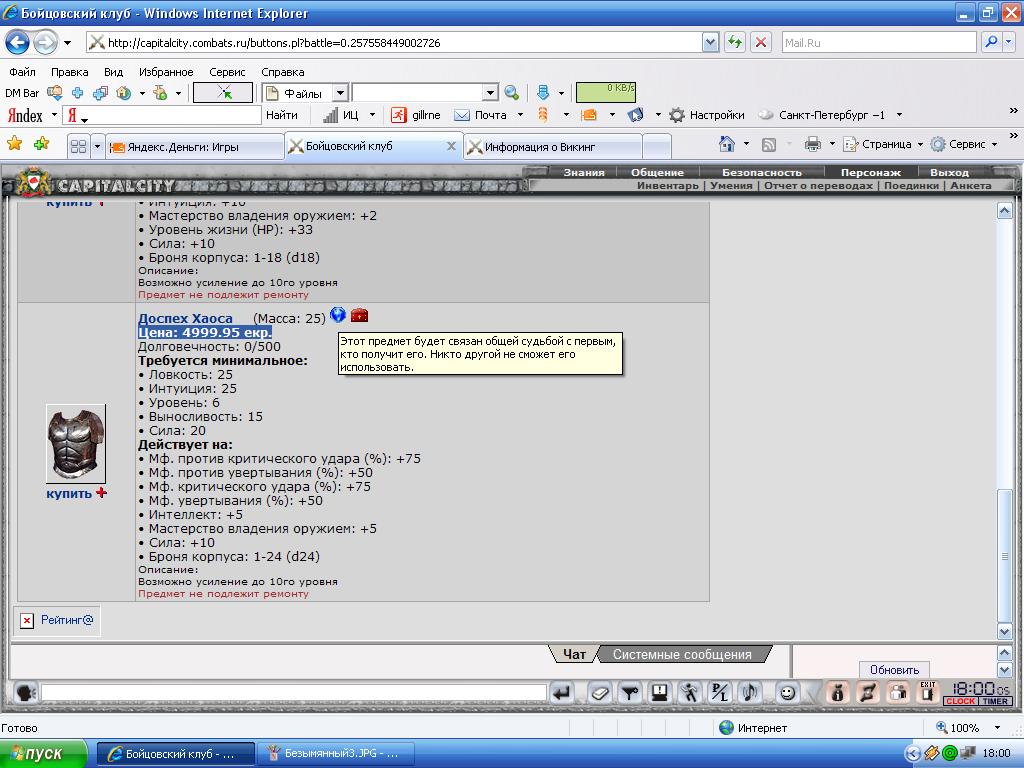Screen dimensions: 1024x768
Task: Open the recent pages dropdown arrow
Action: (x=67, y=43)
